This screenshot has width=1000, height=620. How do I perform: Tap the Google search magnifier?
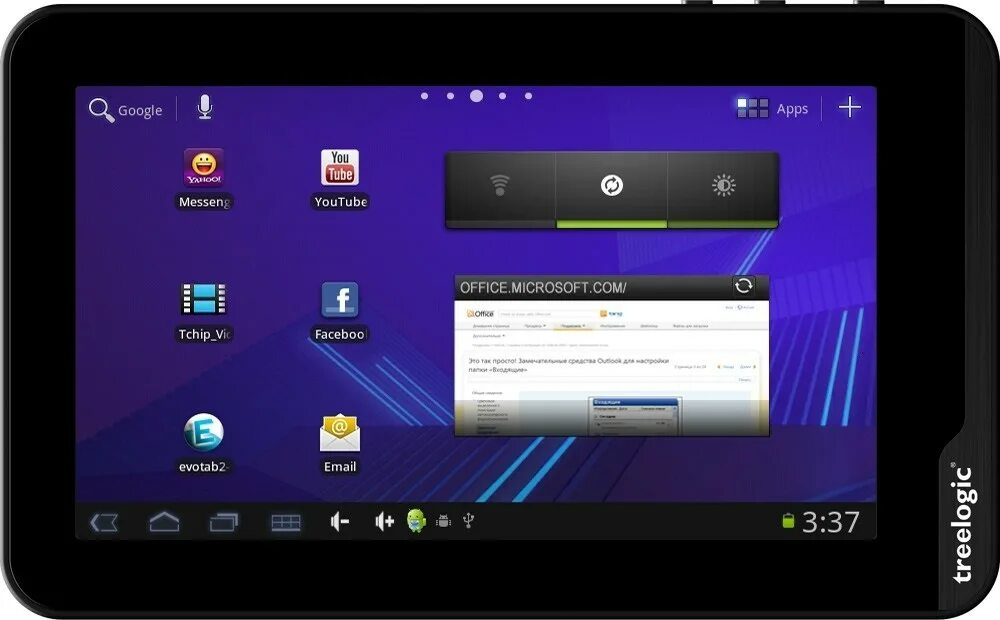coord(101,110)
